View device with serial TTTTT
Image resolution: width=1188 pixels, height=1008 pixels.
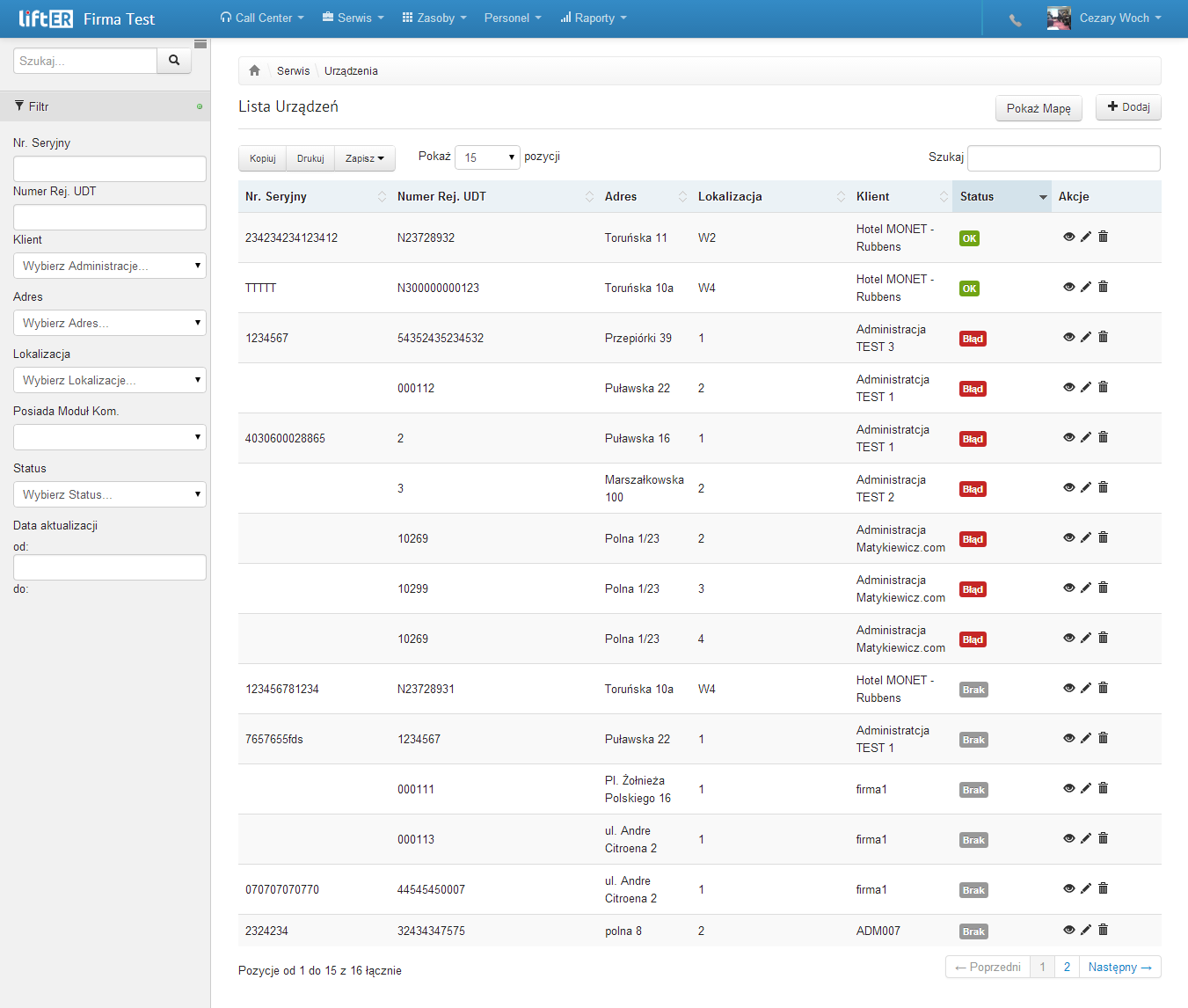(x=1069, y=287)
